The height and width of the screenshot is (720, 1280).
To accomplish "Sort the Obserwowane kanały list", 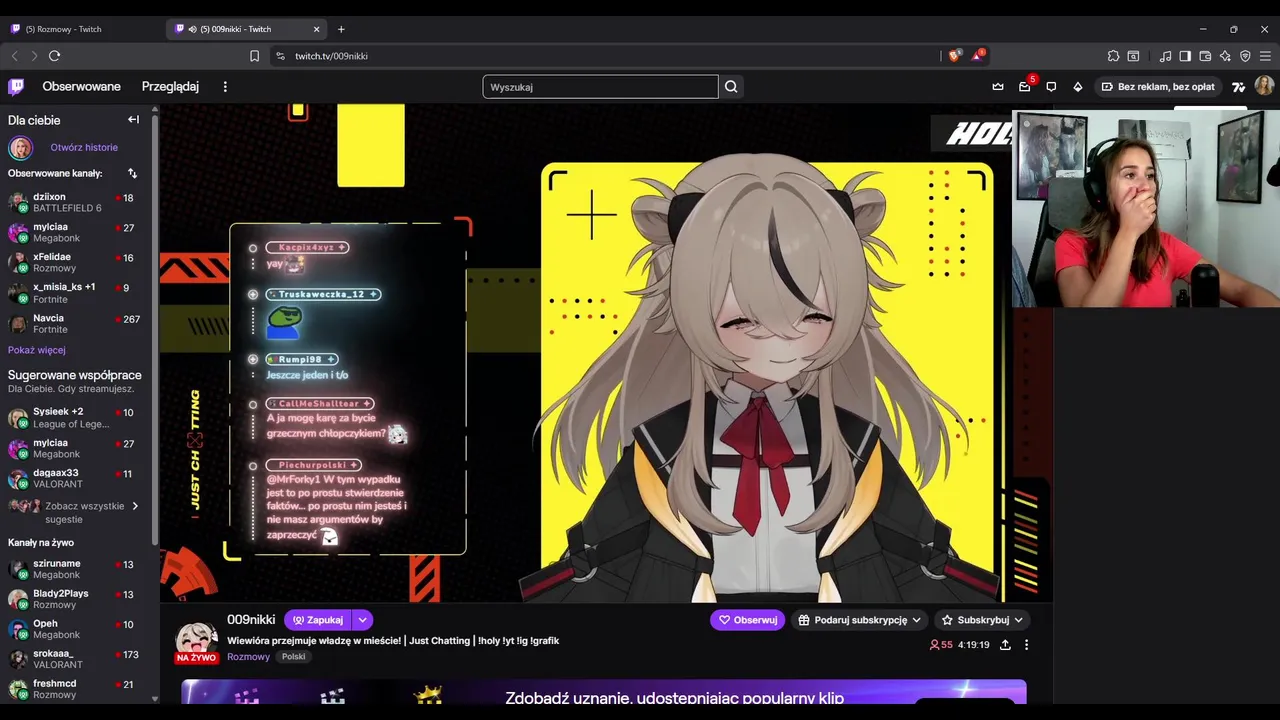I will pyautogui.click(x=132, y=173).
